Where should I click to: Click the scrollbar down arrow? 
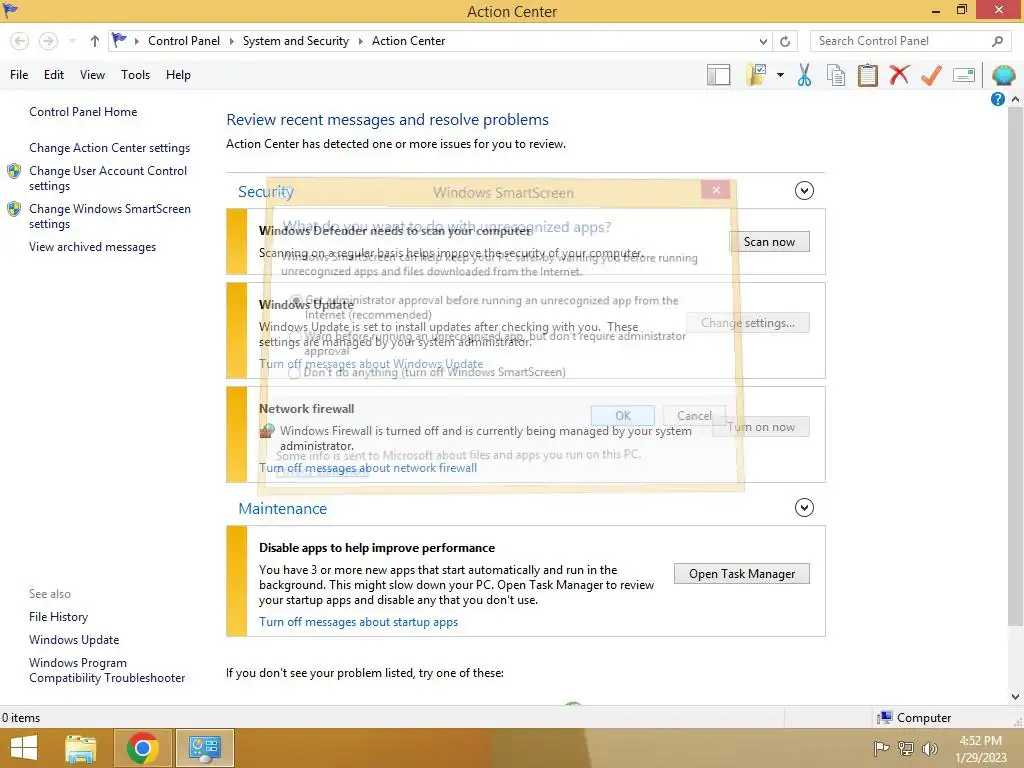(x=1015, y=697)
